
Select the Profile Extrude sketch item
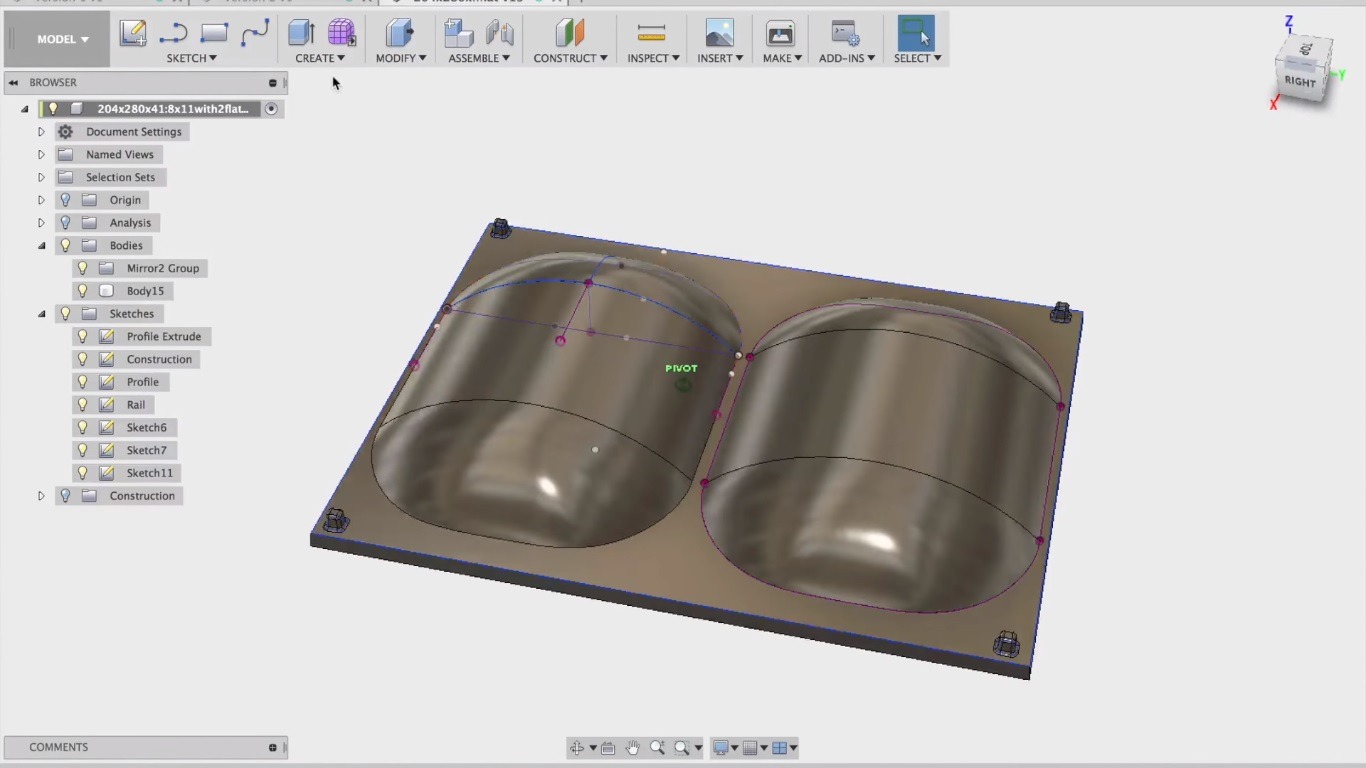(163, 337)
